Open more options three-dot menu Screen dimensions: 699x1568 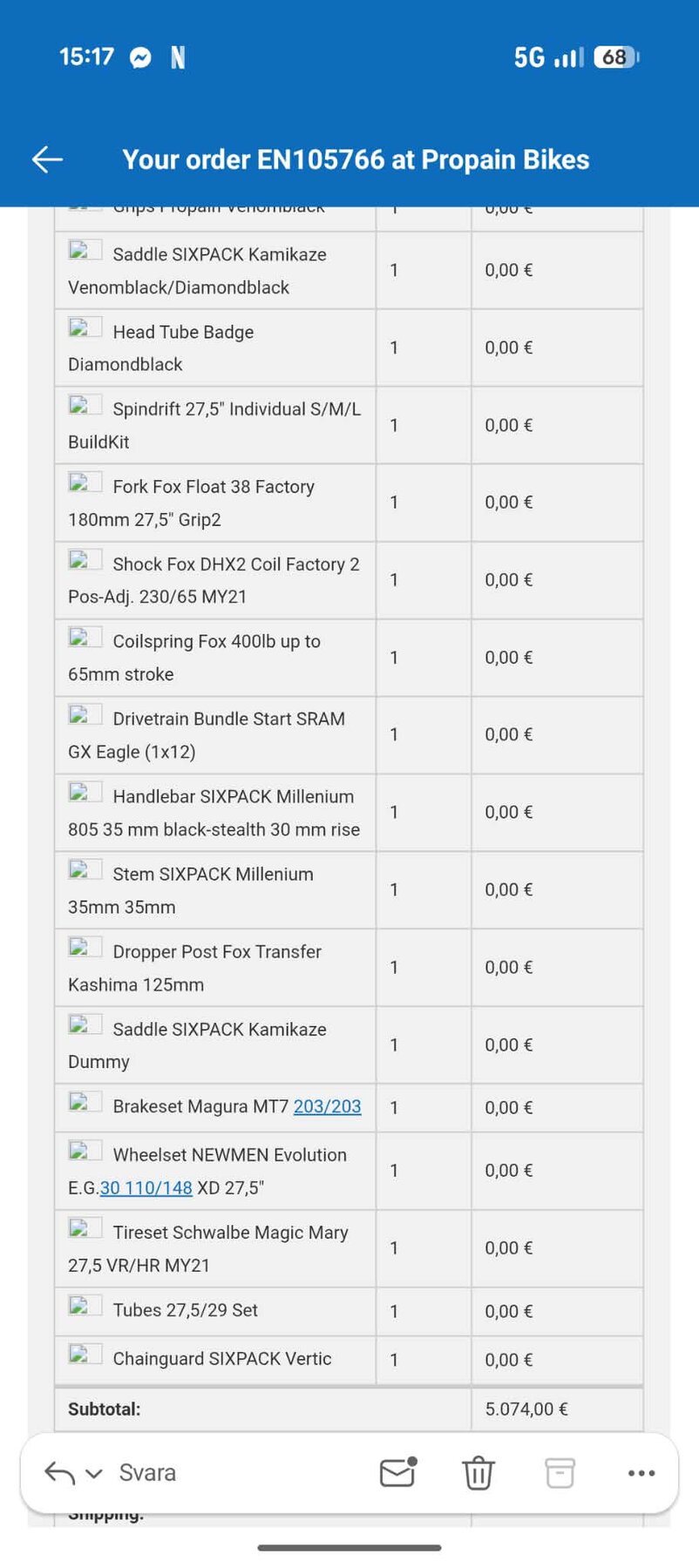[x=641, y=1473]
